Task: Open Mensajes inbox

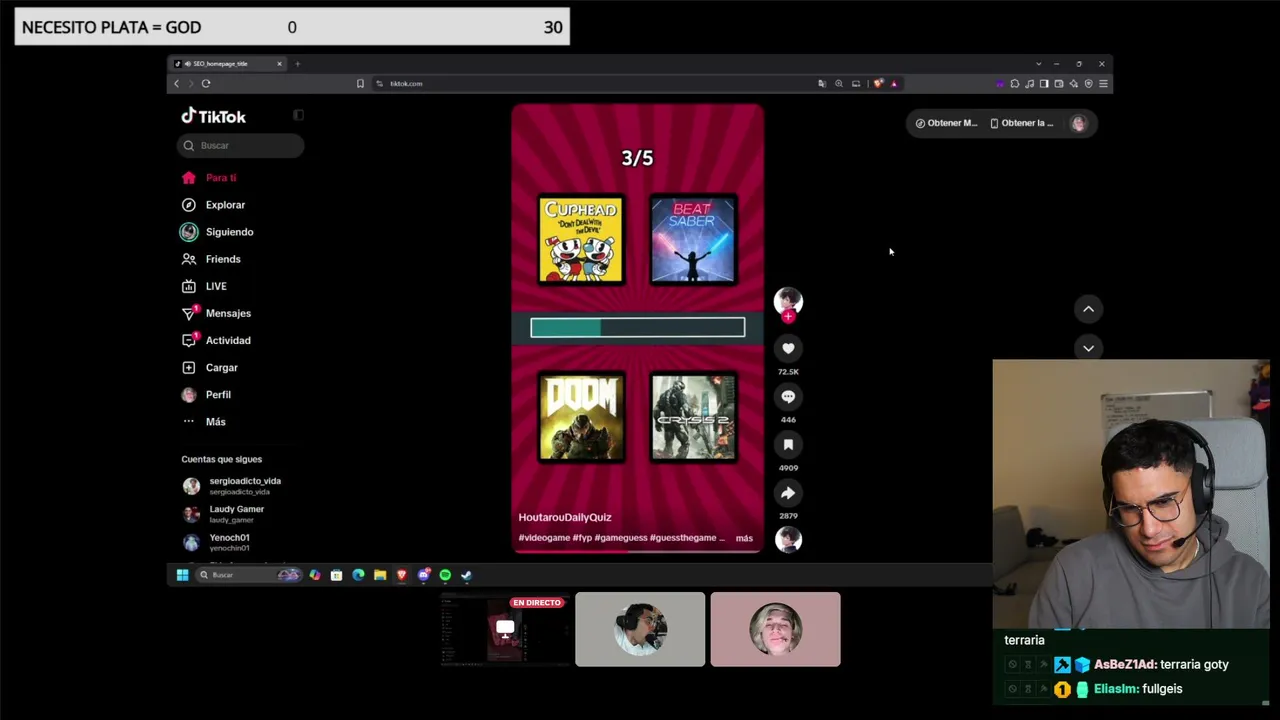Action: tap(216, 313)
